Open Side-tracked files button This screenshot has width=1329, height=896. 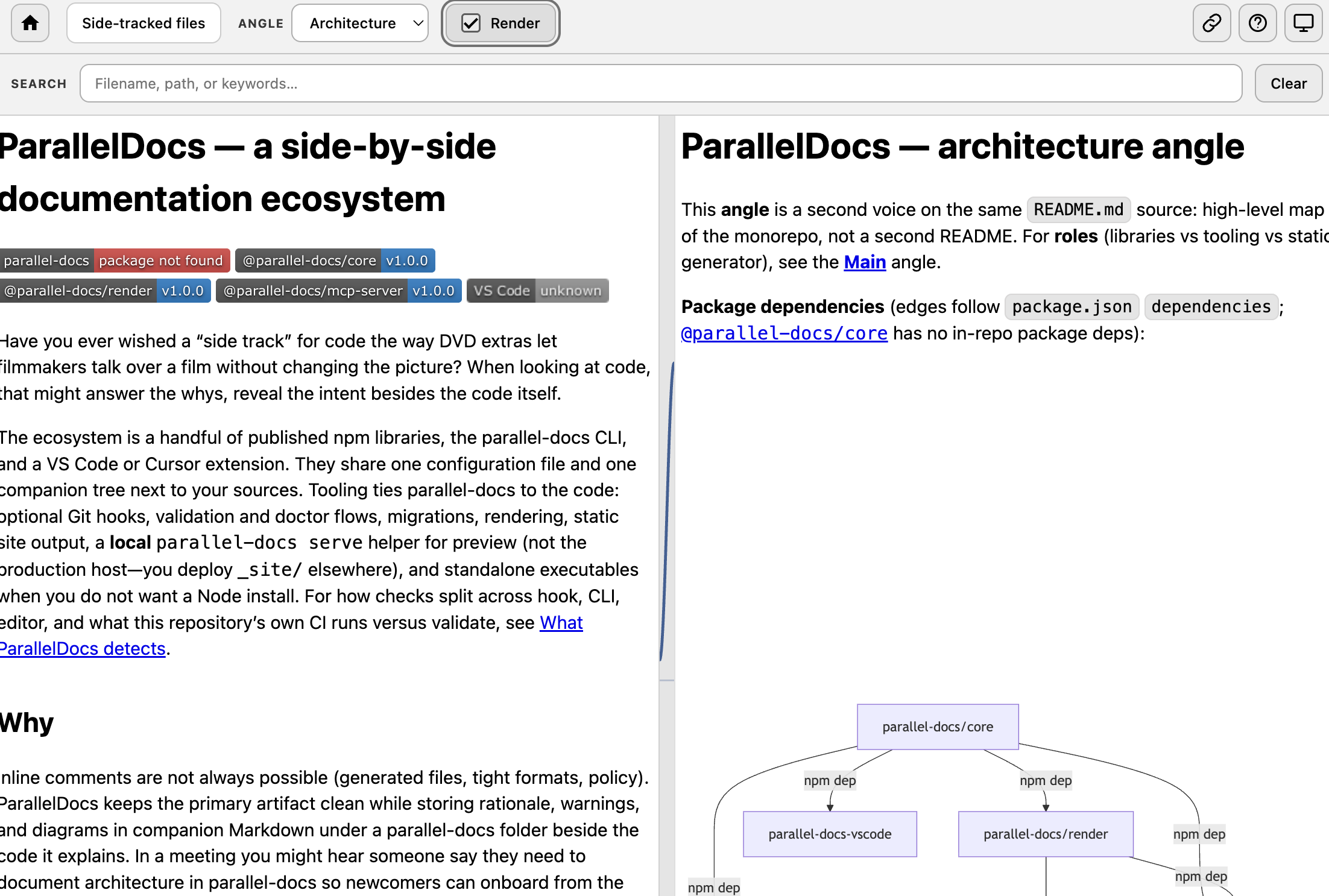[144, 23]
